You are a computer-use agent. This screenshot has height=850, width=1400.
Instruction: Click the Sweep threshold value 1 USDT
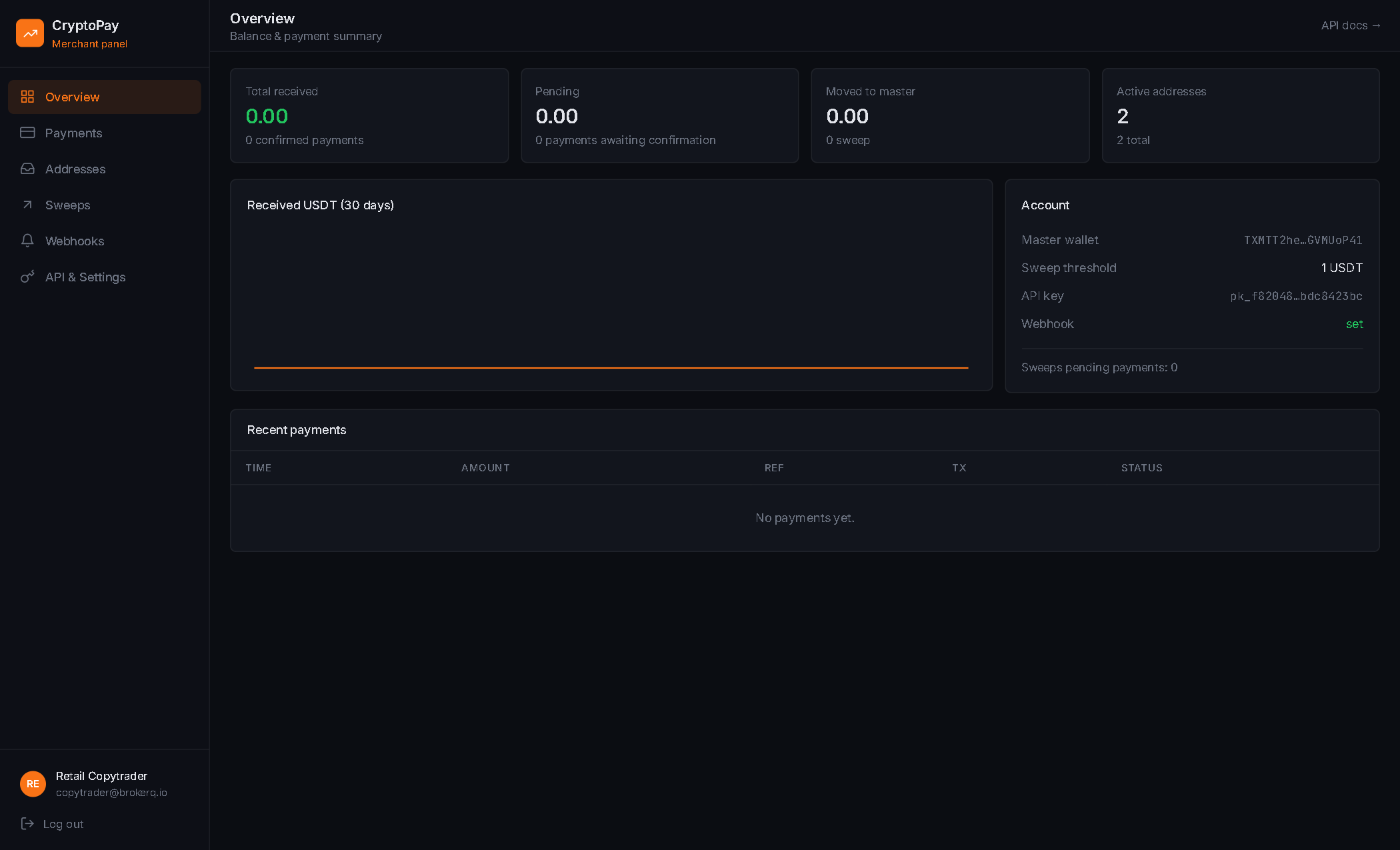click(1342, 268)
